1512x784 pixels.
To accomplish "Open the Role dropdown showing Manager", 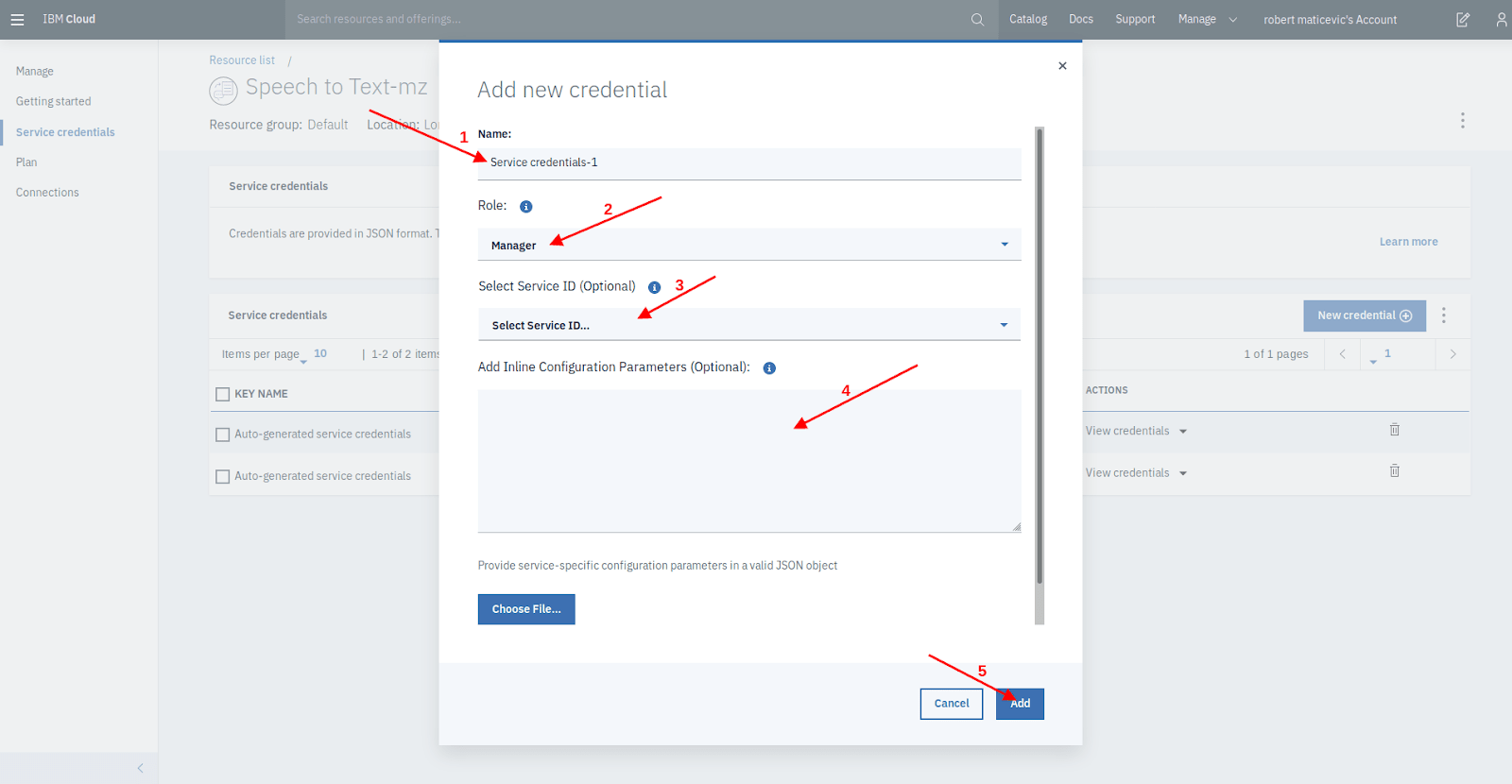I will tap(749, 245).
